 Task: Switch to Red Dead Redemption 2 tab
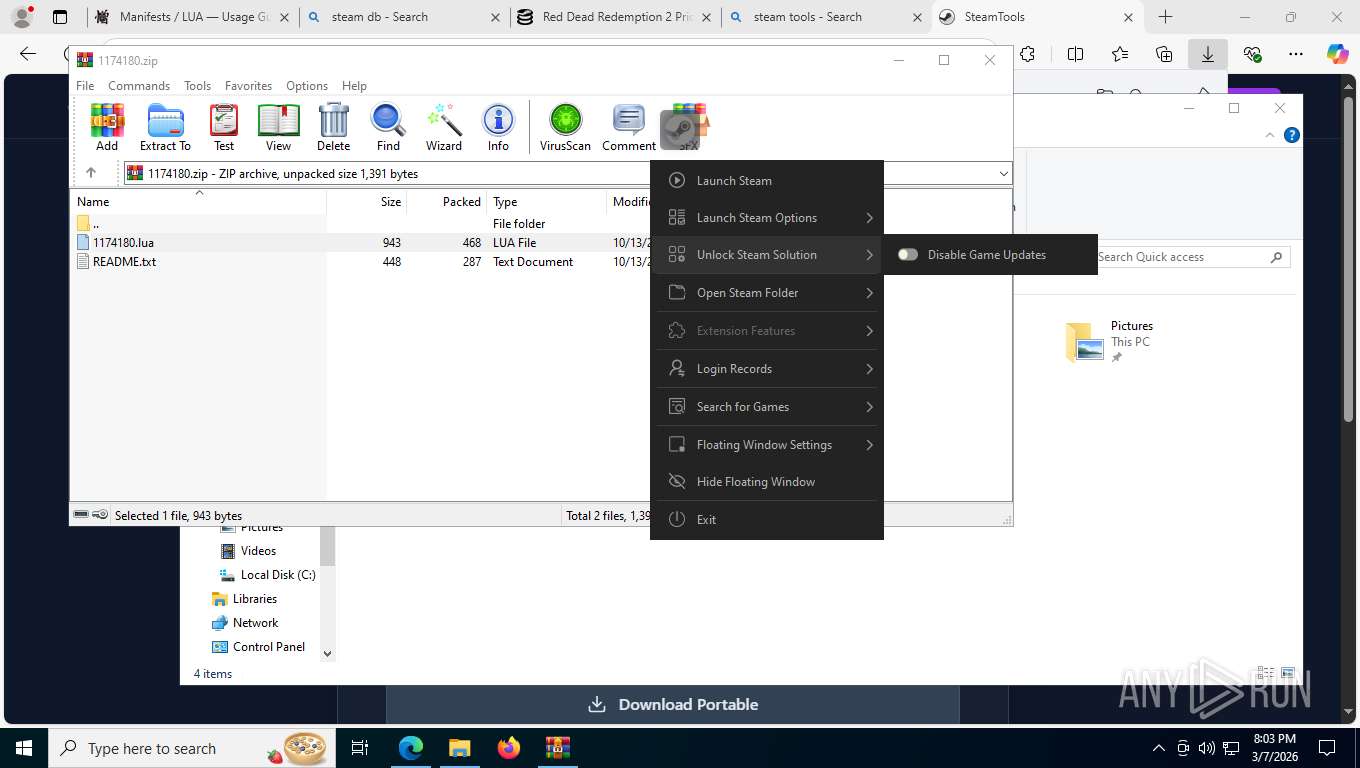(613, 17)
